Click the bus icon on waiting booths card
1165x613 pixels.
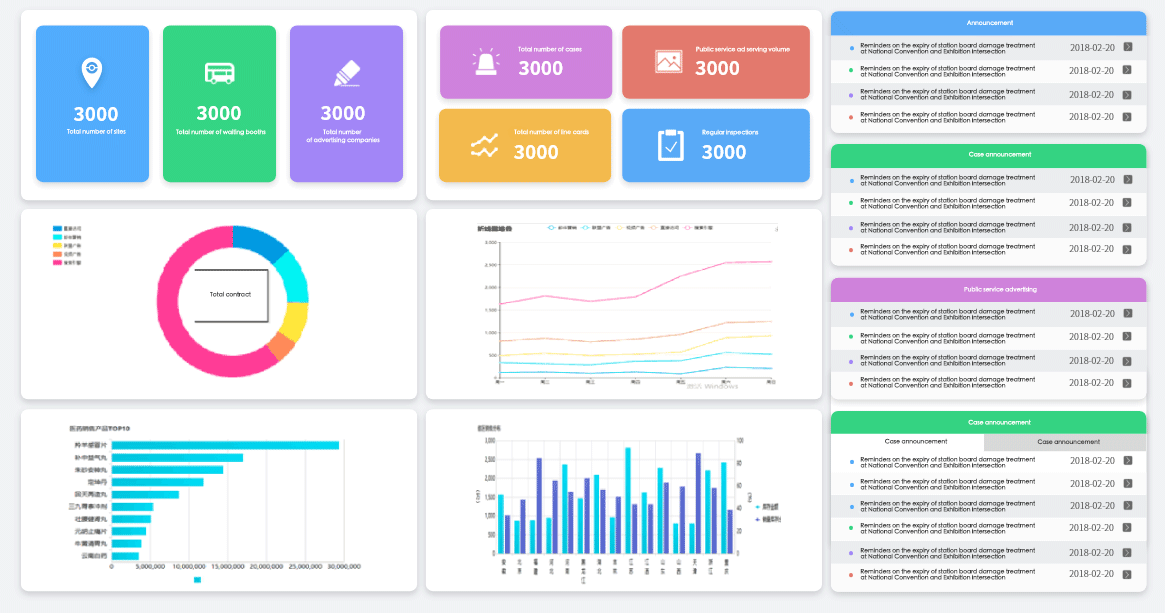219,73
